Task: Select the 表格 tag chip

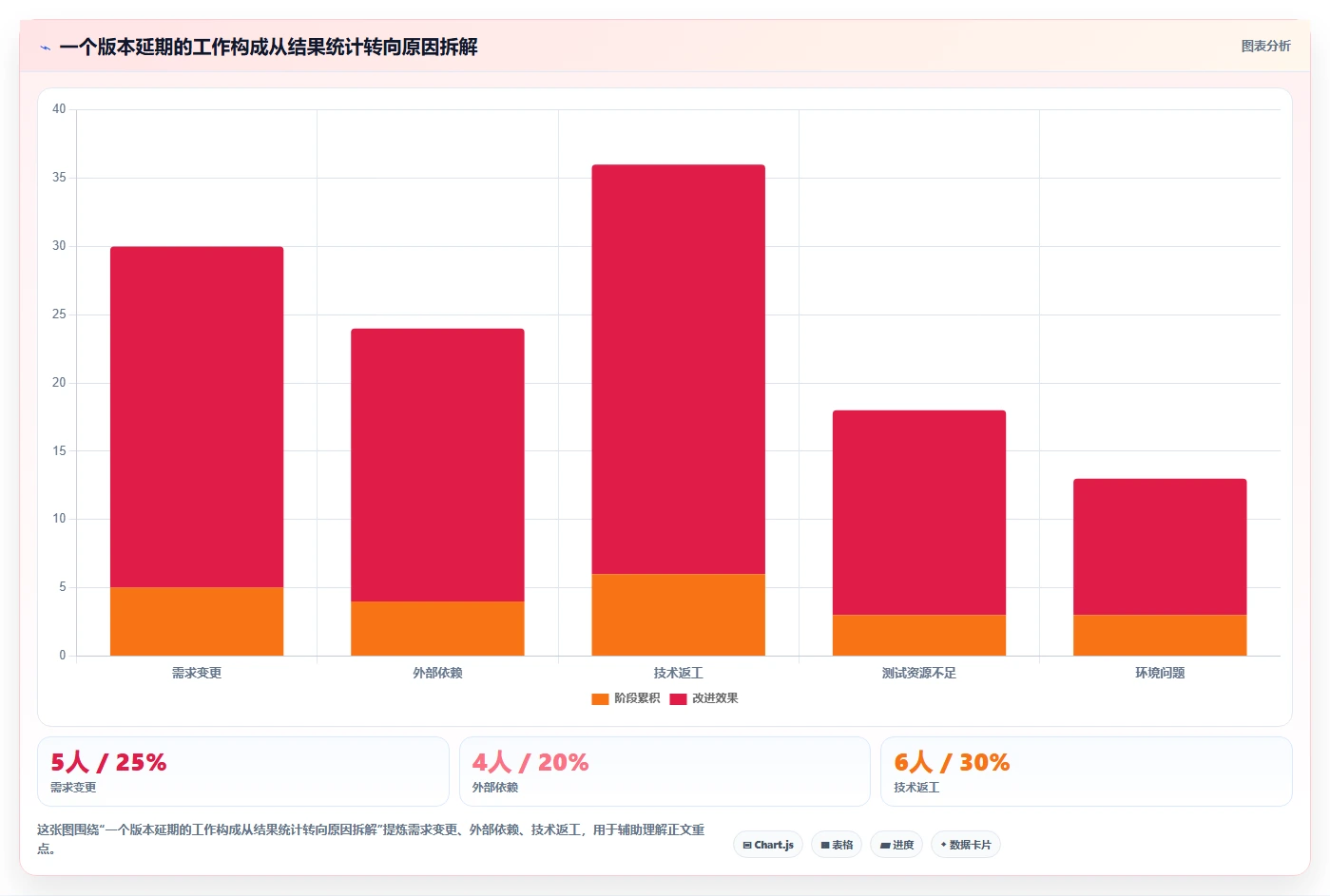Action: coord(837,845)
